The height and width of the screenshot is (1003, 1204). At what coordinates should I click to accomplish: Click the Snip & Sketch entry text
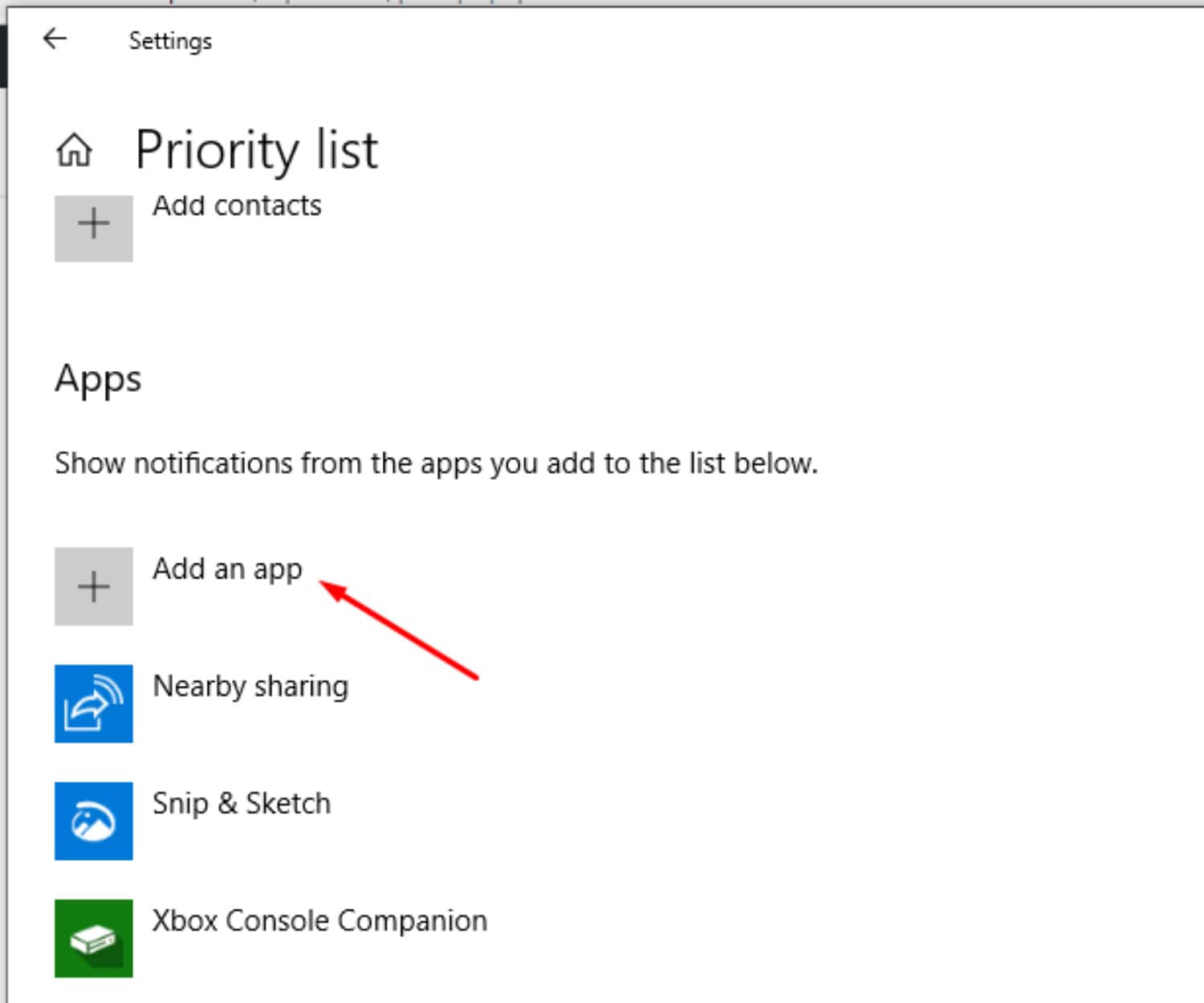[242, 804]
